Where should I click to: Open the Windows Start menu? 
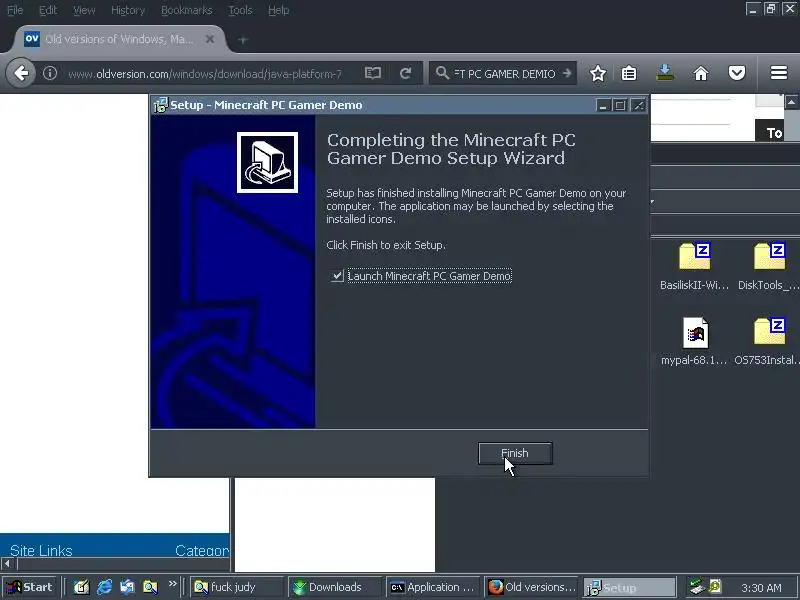[30, 587]
